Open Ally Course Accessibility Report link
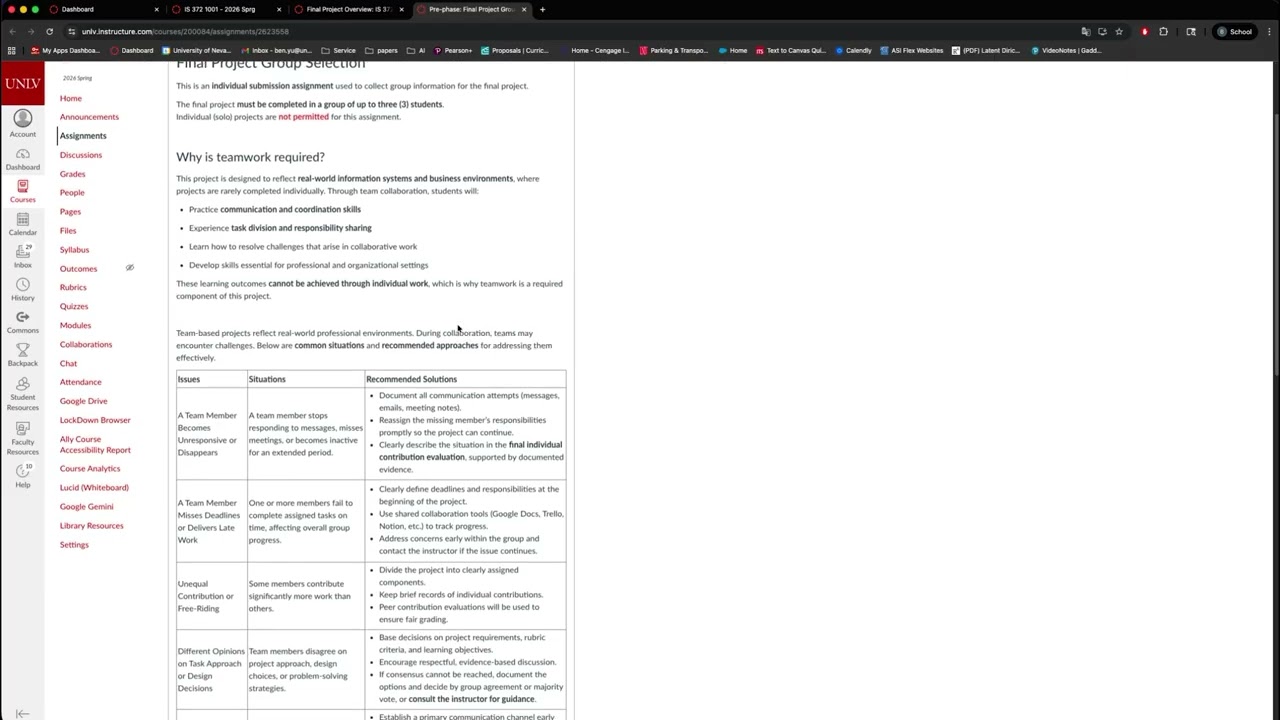 [95, 444]
